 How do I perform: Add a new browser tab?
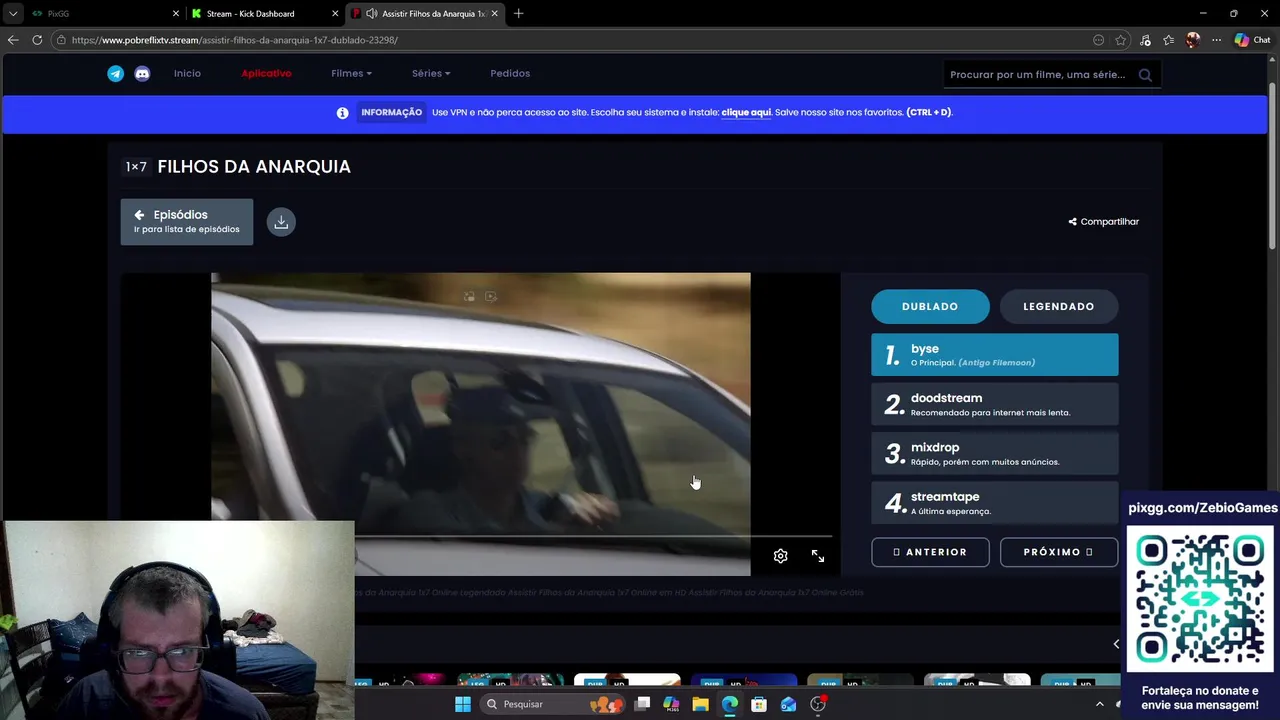coord(518,13)
